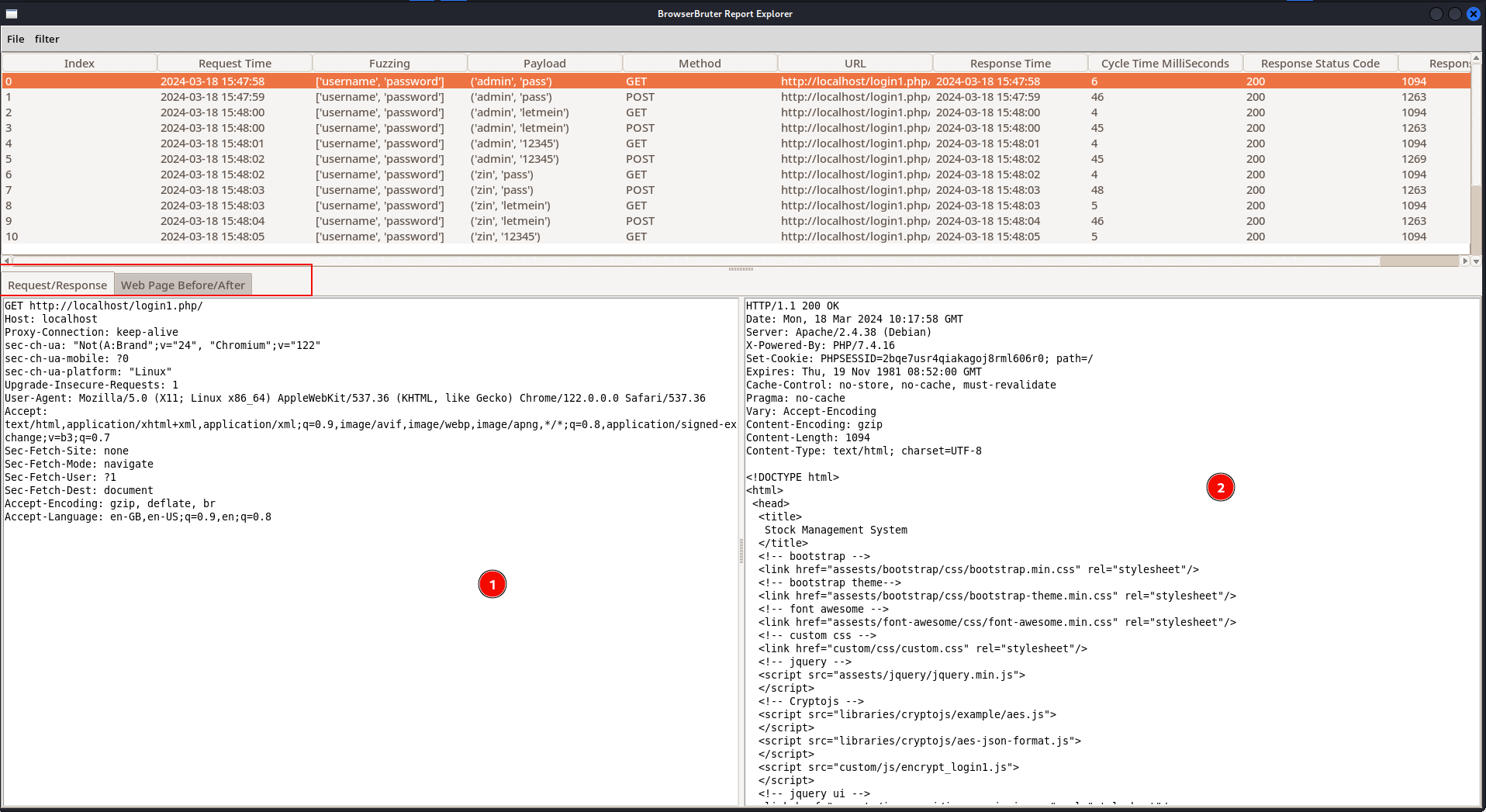Open the File menu
Image resolution: width=1486 pixels, height=812 pixels.
pos(16,39)
